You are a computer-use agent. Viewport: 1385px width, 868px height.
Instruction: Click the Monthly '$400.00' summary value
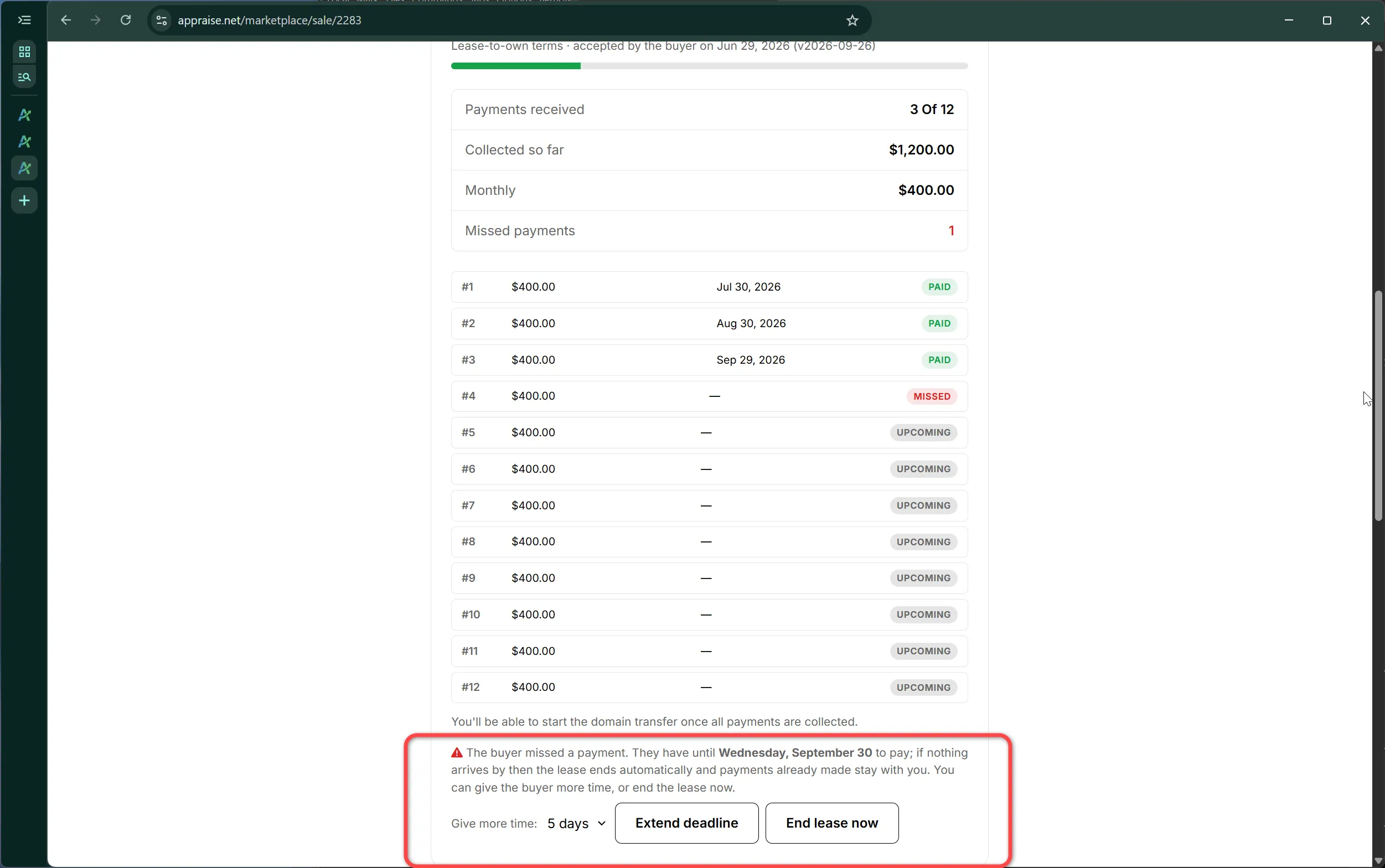926,190
